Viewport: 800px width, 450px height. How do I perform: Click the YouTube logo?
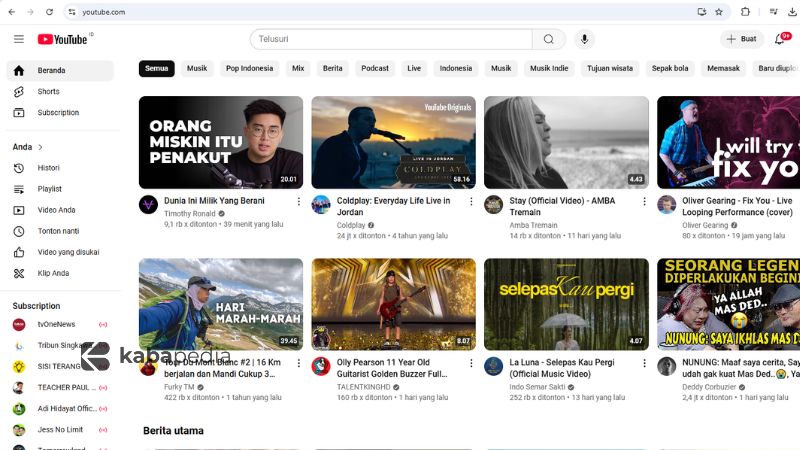(63, 39)
